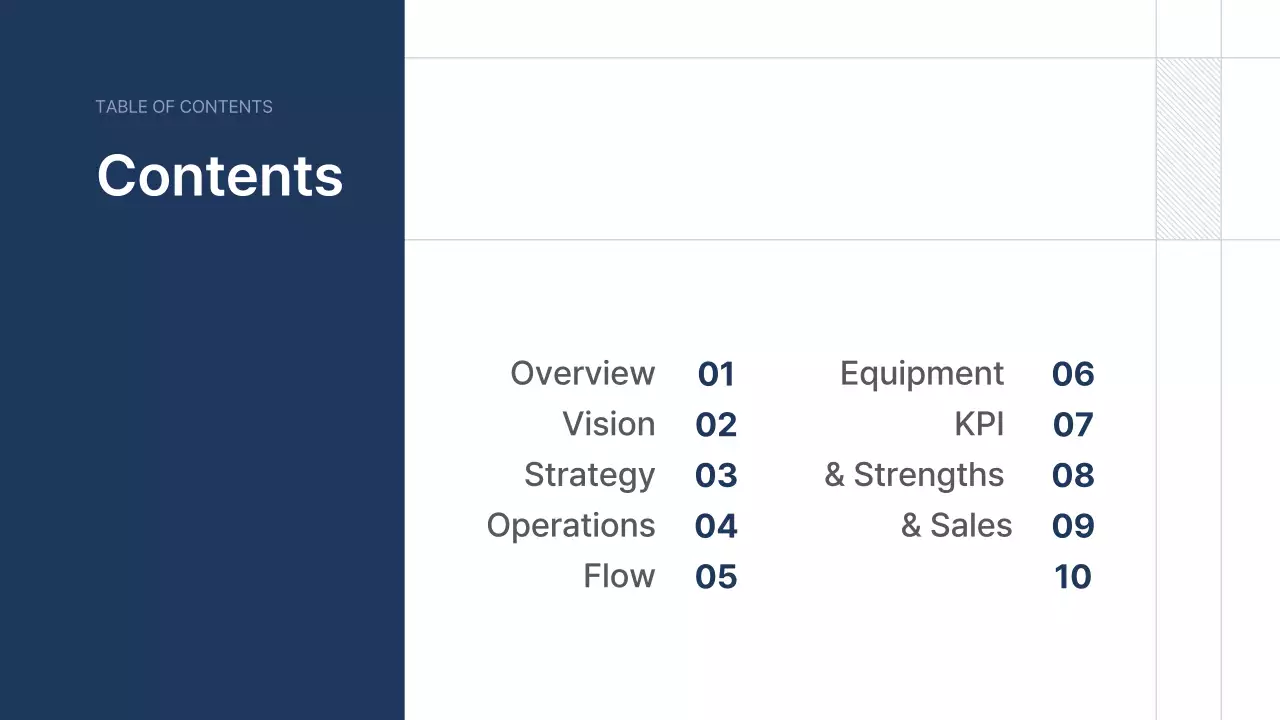Open the Vision section entry
This screenshot has height=720, width=1280.
[x=608, y=424]
